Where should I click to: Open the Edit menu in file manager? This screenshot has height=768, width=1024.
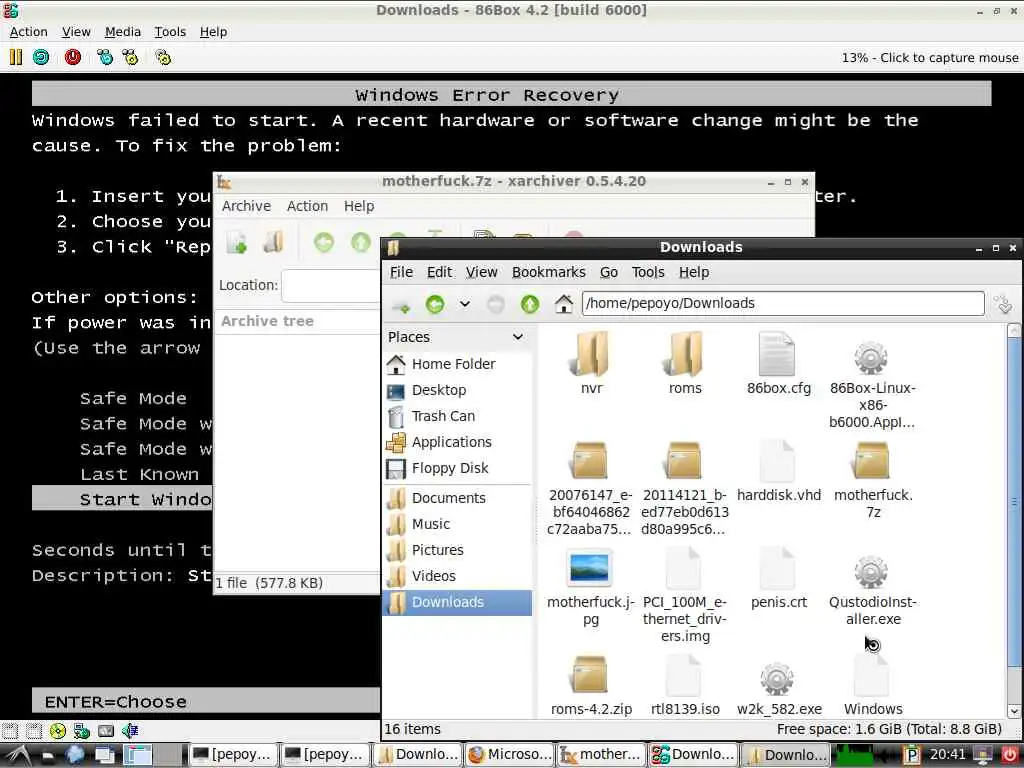440,272
